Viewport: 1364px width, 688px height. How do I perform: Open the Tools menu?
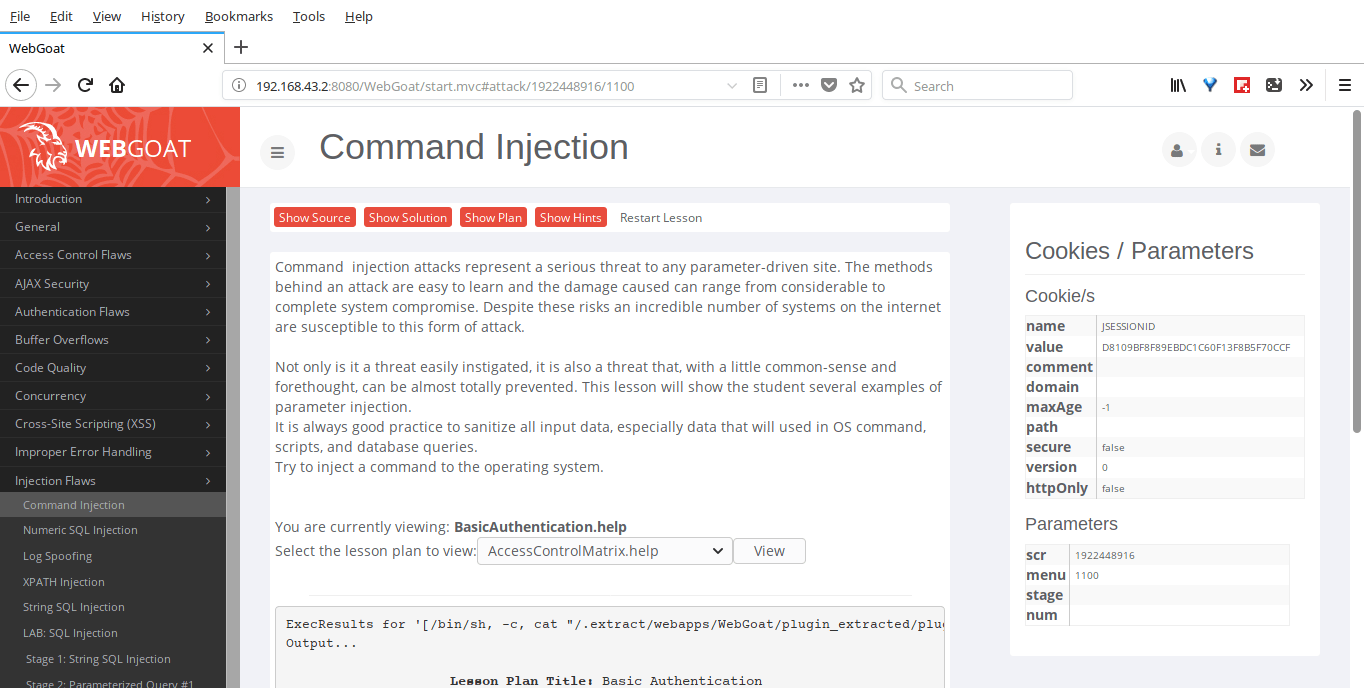(x=309, y=16)
